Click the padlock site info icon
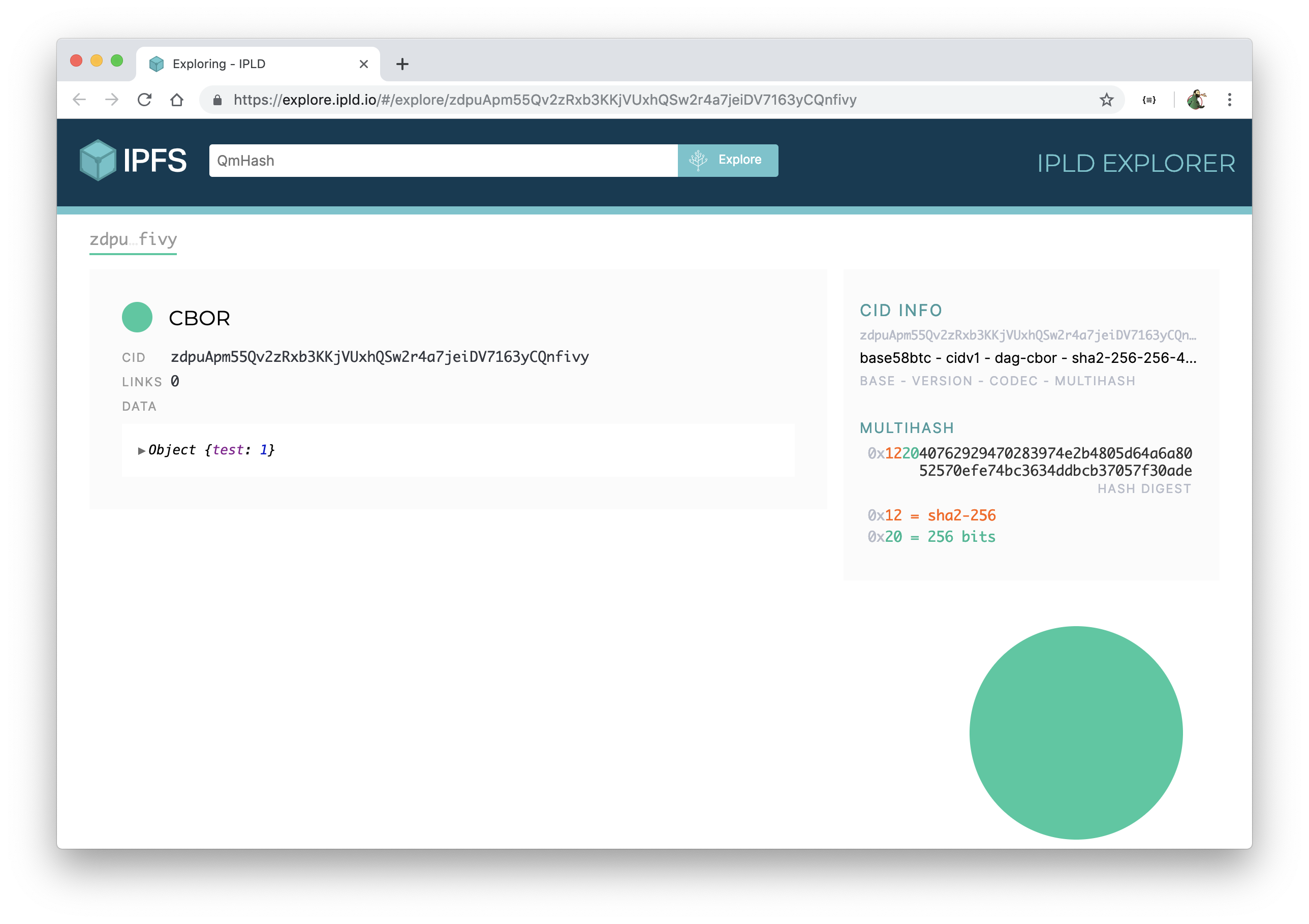This screenshot has width=1309, height=924. point(216,101)
